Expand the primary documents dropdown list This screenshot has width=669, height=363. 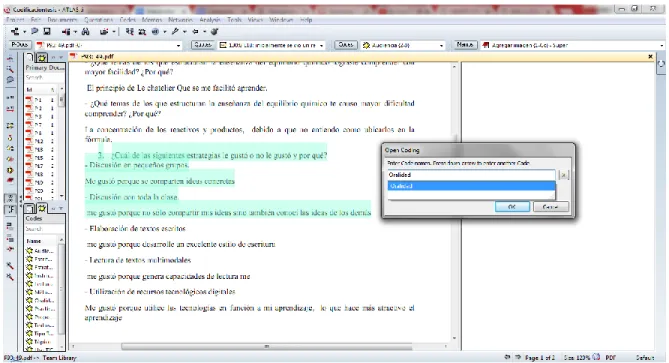[178, 45]
